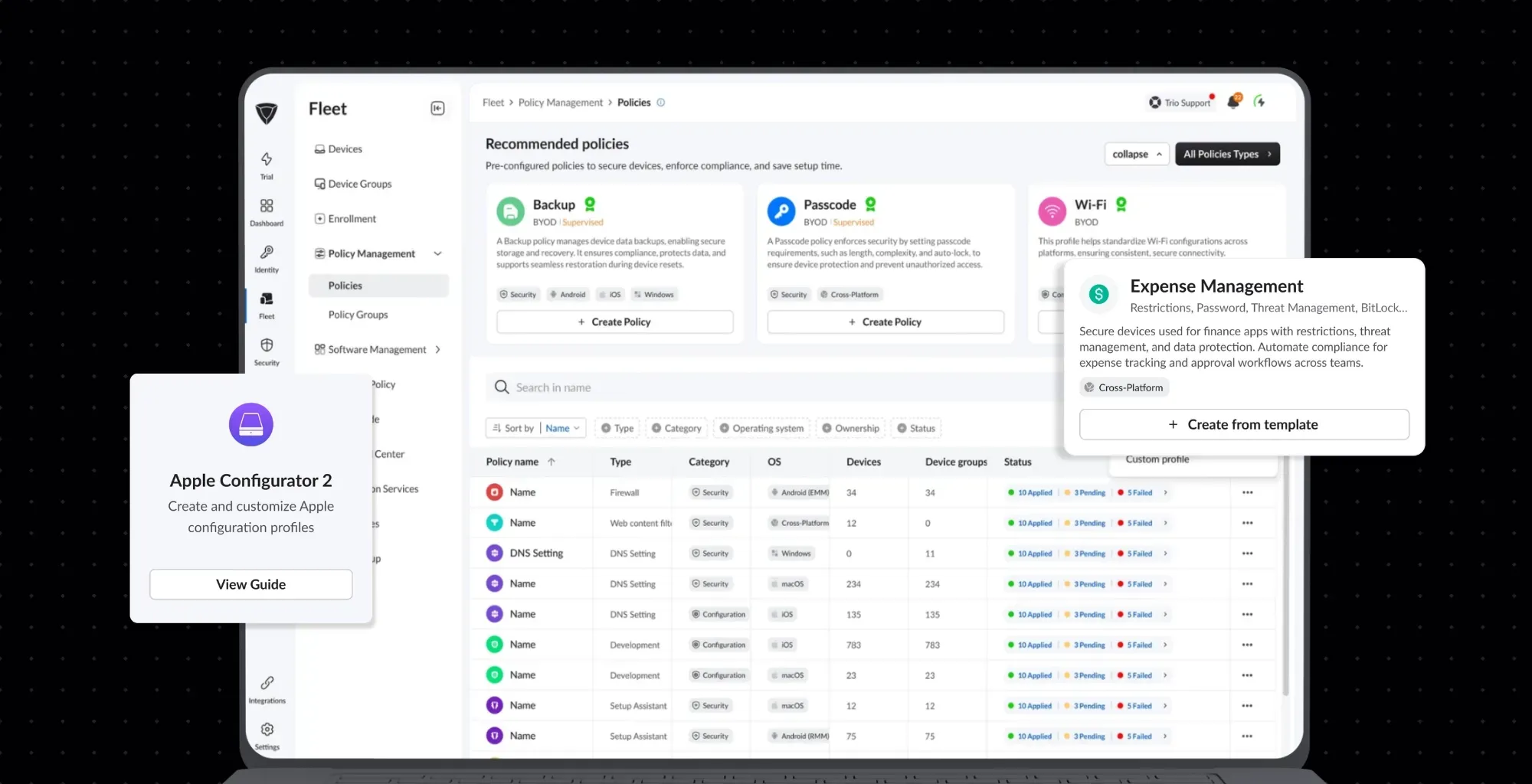Collapse the Fleet sidebar panel icon
This screenshot has height=784, width=1532.
437,109
